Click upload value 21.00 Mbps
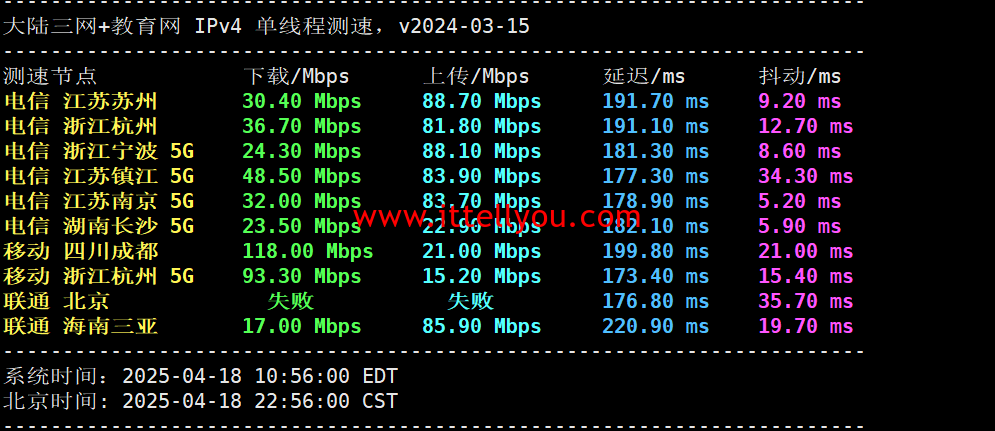995x431 pixels. tap(482, 251)
